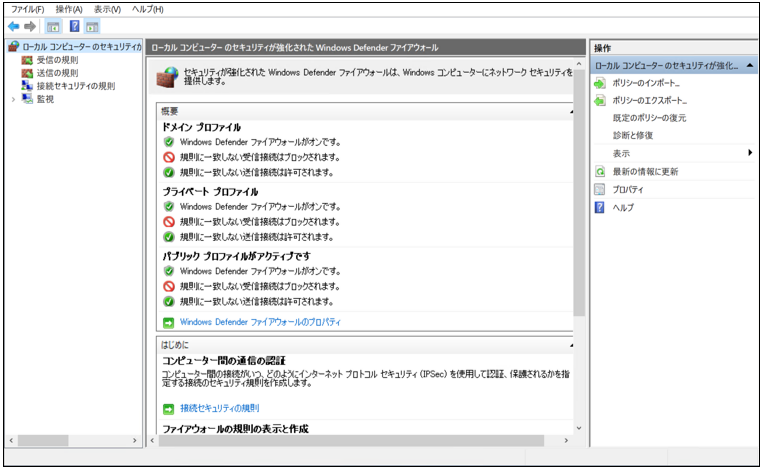Click the root node icon in the tree
The width and height of the screenshot is (762, 469).
click(14, 47)
